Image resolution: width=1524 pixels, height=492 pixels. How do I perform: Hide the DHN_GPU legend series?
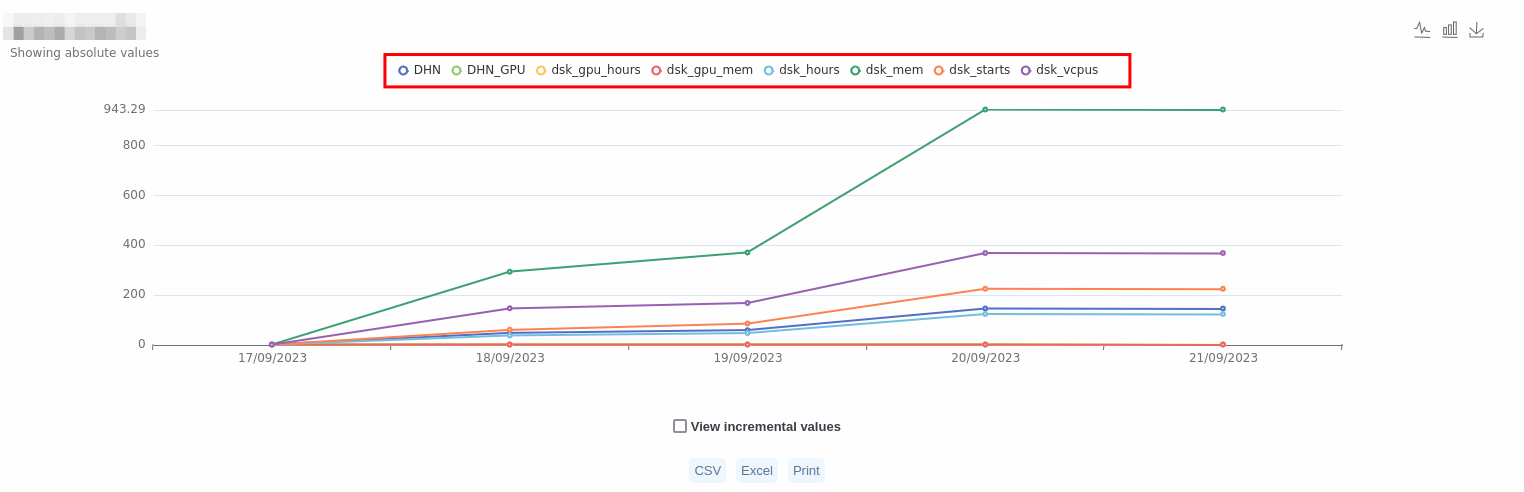click(488, 70)
